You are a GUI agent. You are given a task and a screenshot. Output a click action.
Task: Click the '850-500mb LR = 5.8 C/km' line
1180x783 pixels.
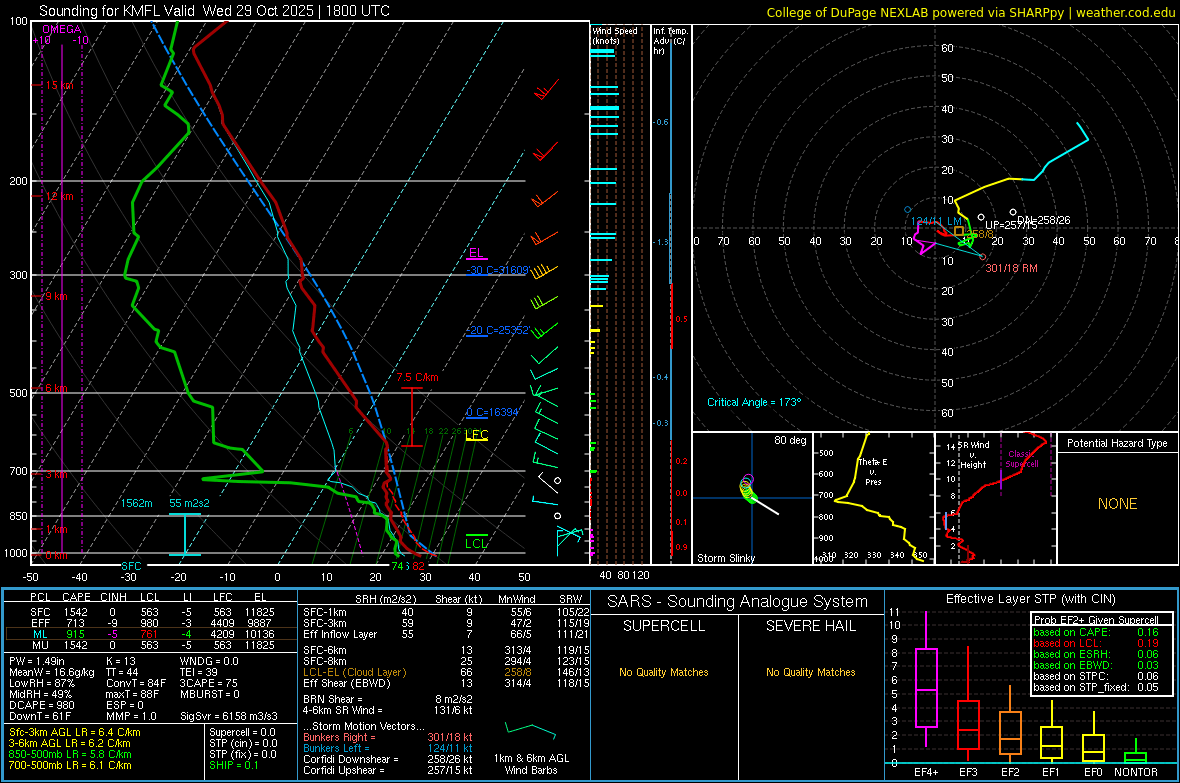coord(70,754)
